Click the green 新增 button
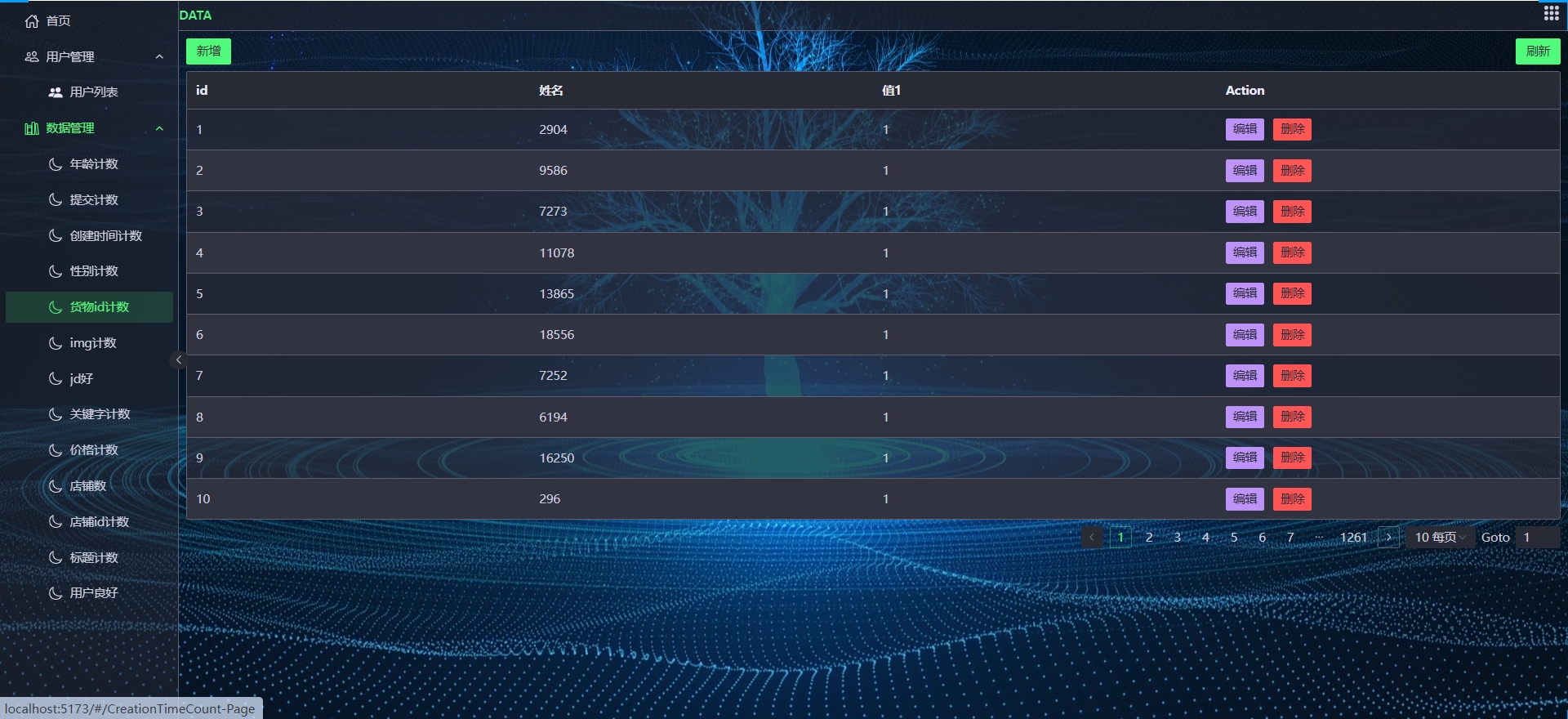 pos(208,51)
